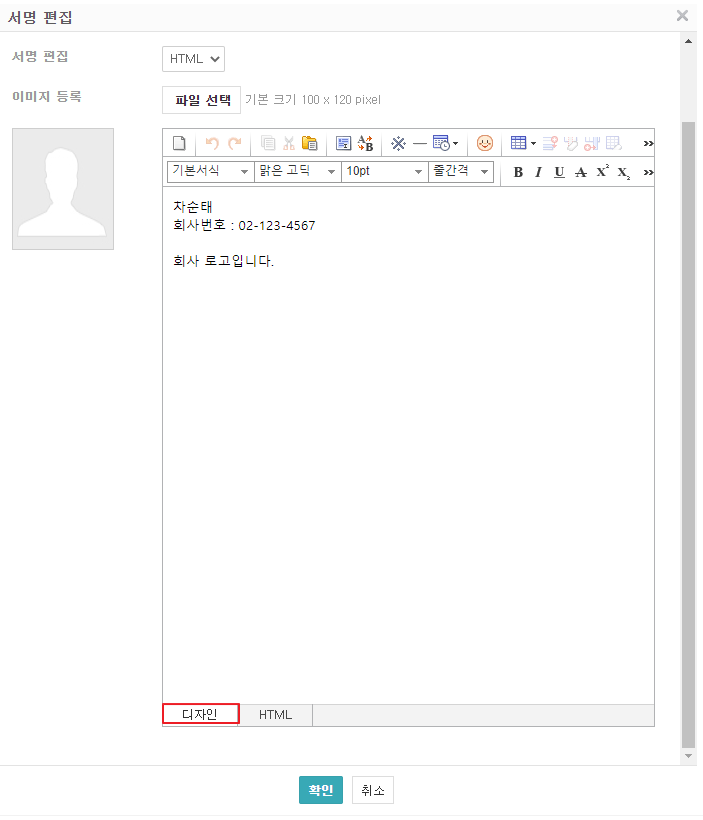Screen dimensions: 703x820
Task: Insert a horizontal line
Action: point(420,143)
